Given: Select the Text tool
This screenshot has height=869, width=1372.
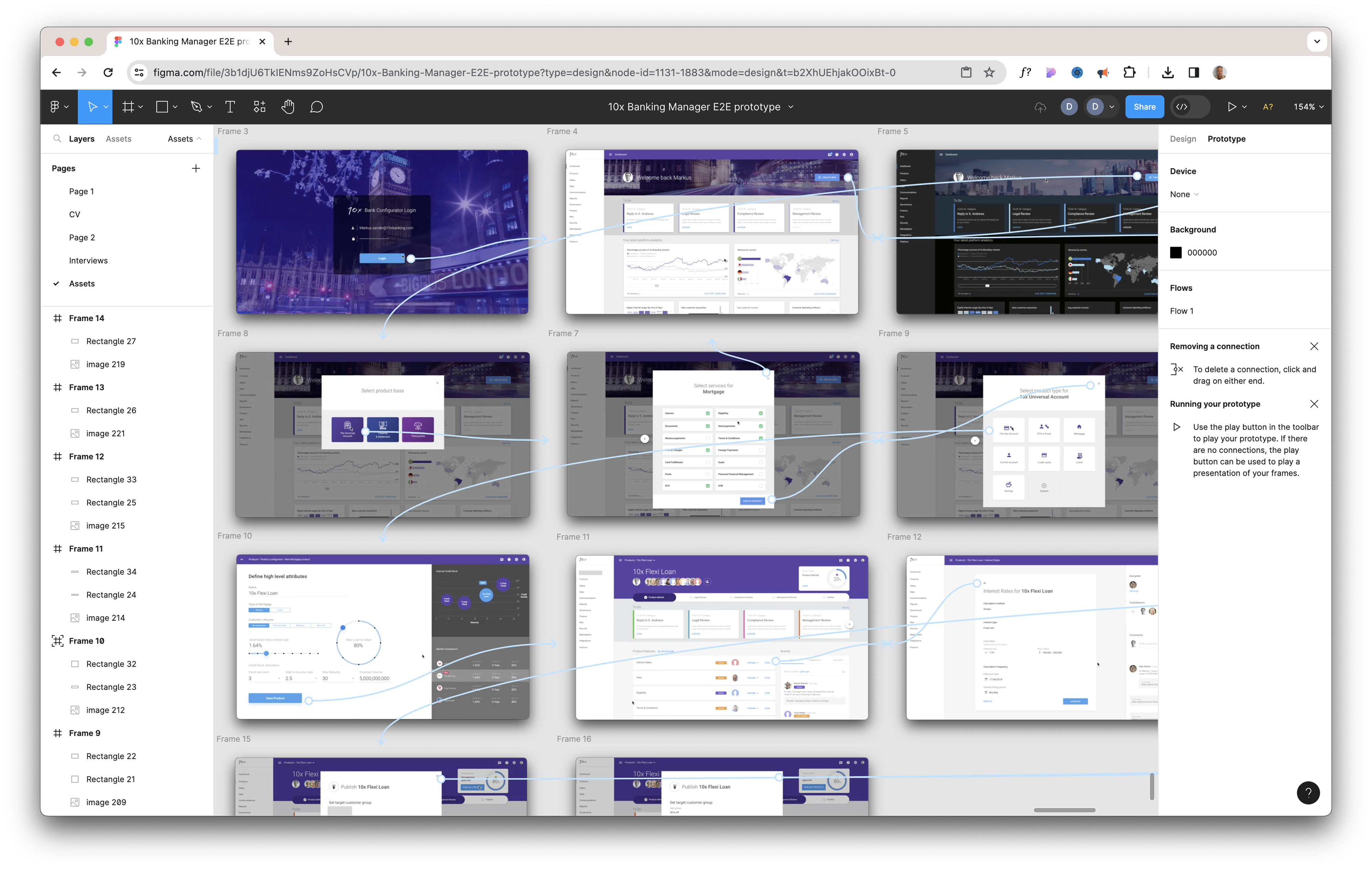Looking at the screenshot, I should point(230,107).
